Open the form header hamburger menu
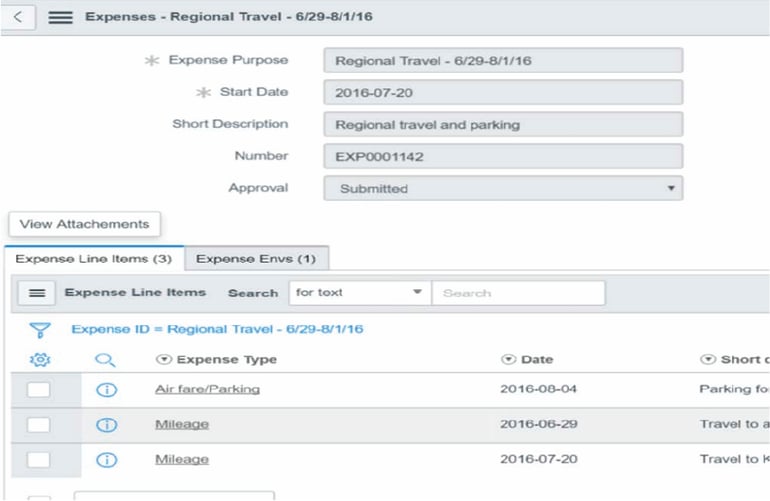This screenshot has width=770, height=501. [60, 17]
